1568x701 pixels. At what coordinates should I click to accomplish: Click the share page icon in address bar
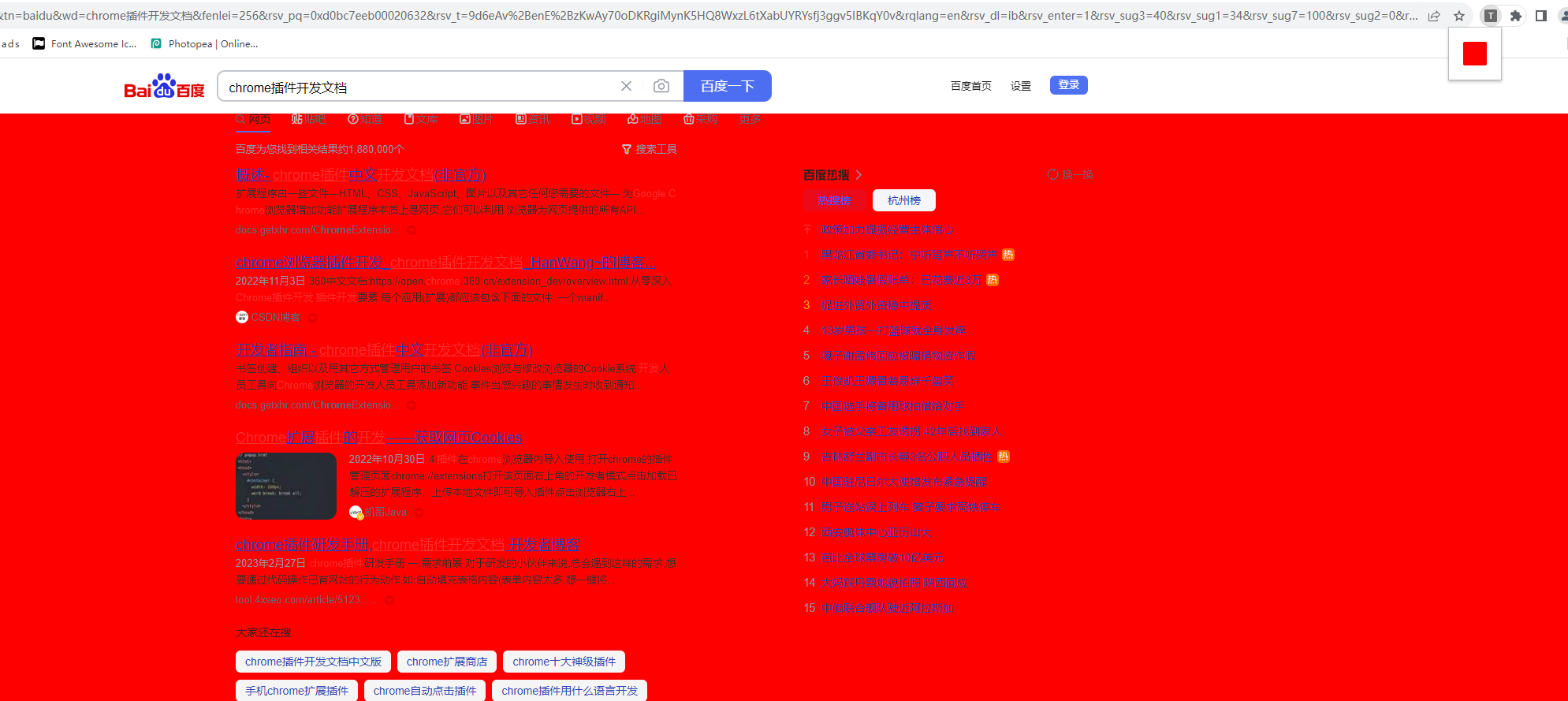(1434, 16)
